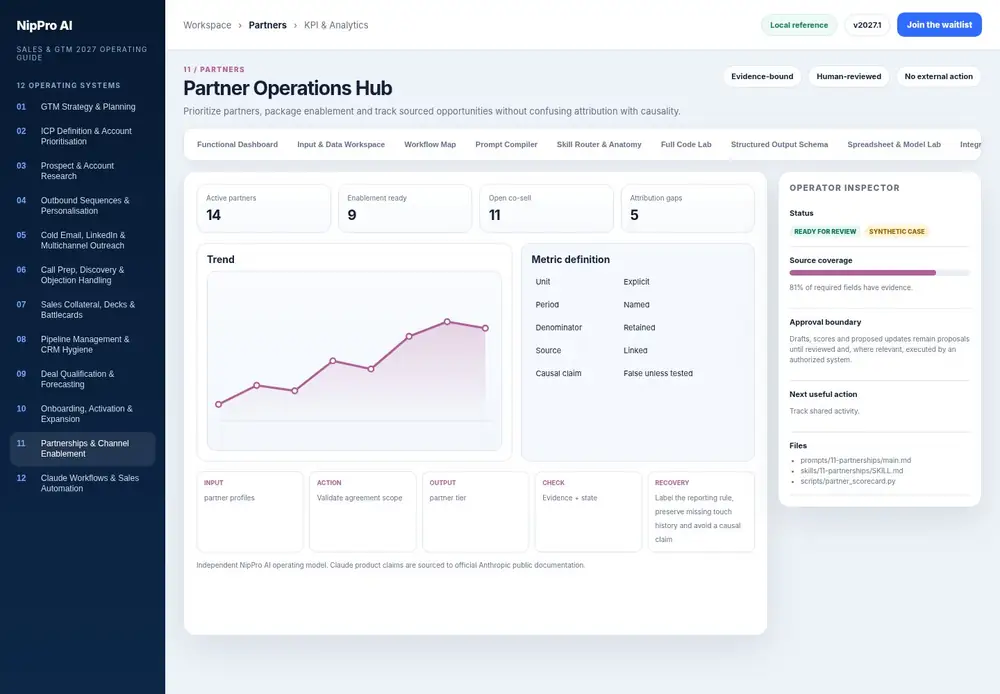
Task: Open GTM Strategy & Planning section
Action: [82, 107]
